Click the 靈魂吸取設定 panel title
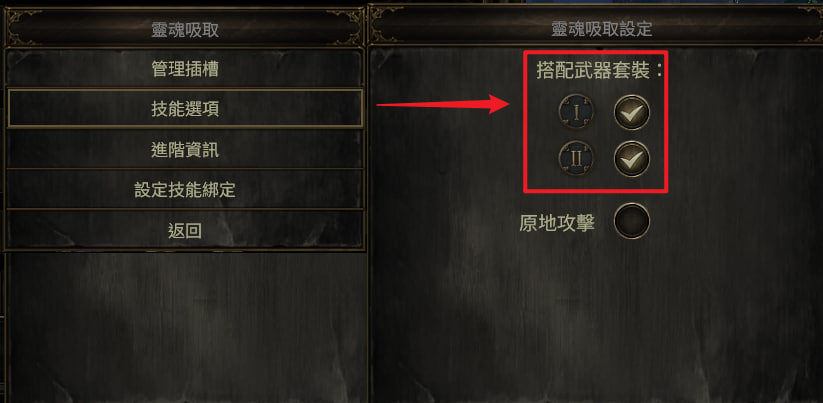Viewport: 823px width, 403px height. [x=602, y=29]
